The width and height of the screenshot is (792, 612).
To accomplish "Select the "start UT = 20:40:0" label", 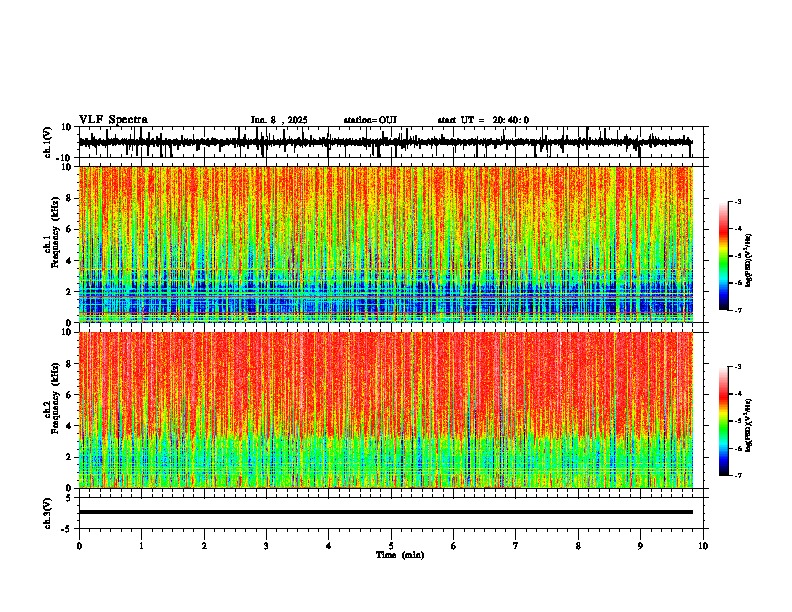I will click(483, 120).
